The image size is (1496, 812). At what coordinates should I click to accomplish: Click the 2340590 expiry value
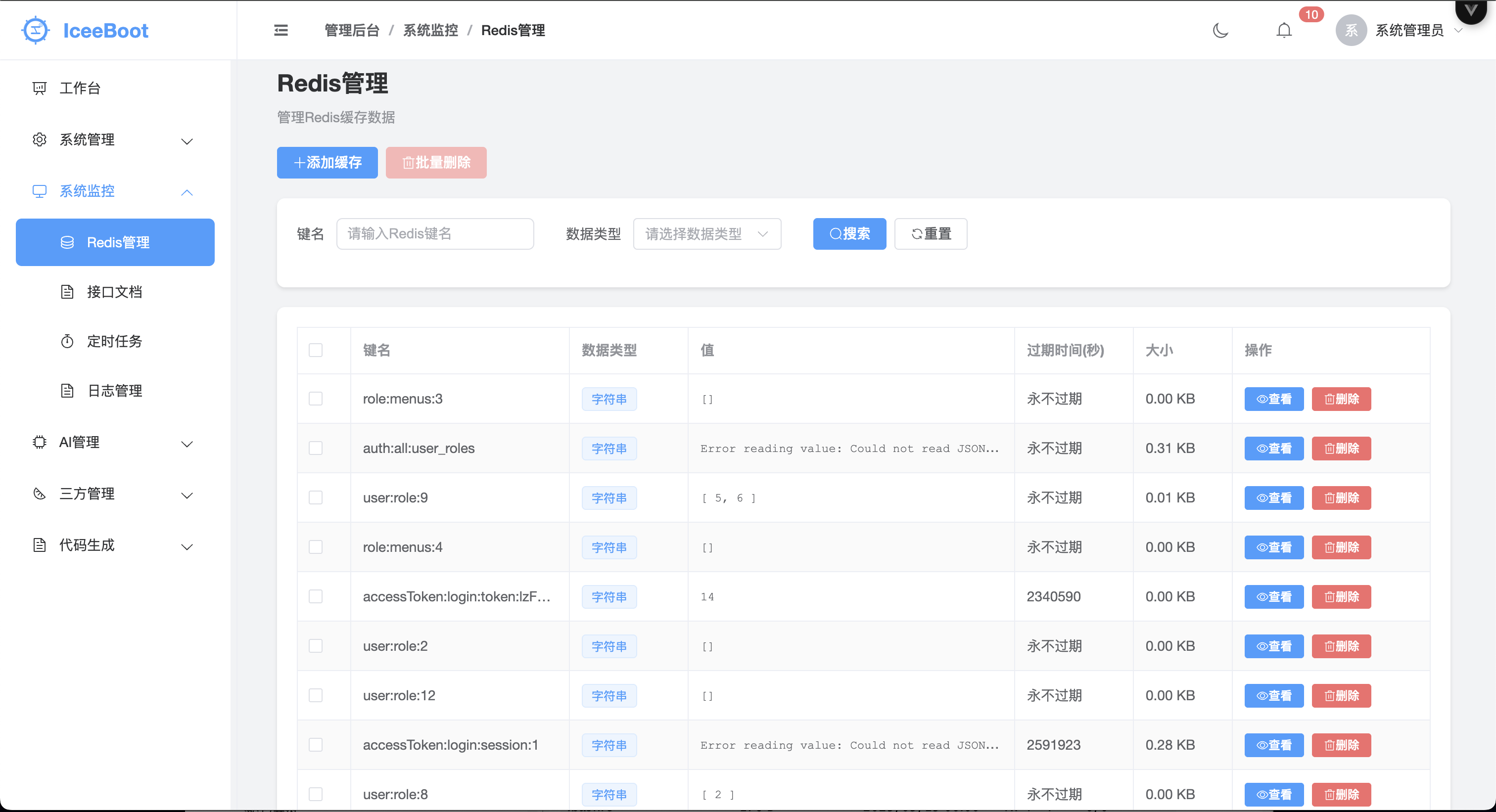tap(1053, 596)
